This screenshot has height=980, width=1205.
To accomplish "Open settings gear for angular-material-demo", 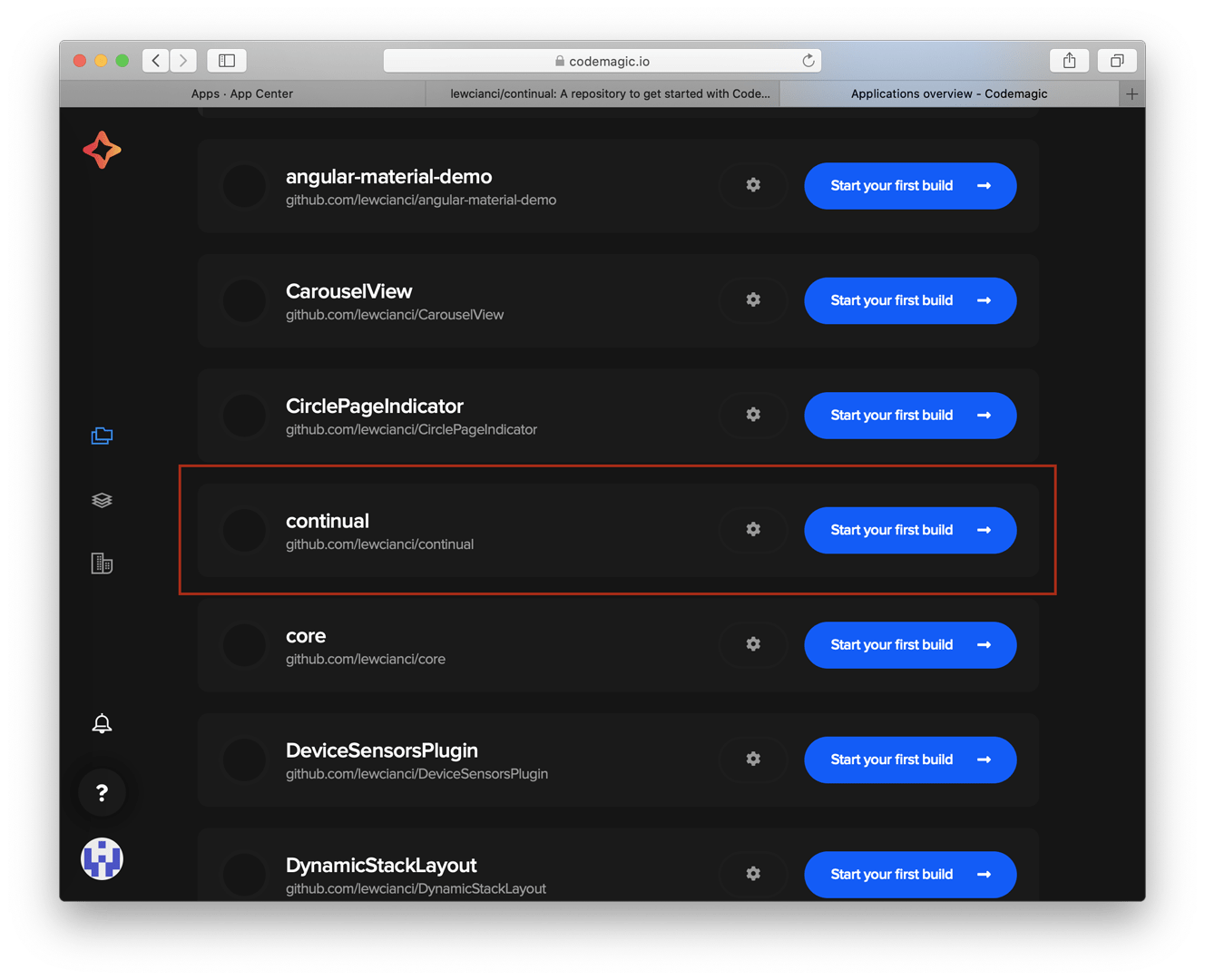I will point(753,185).
